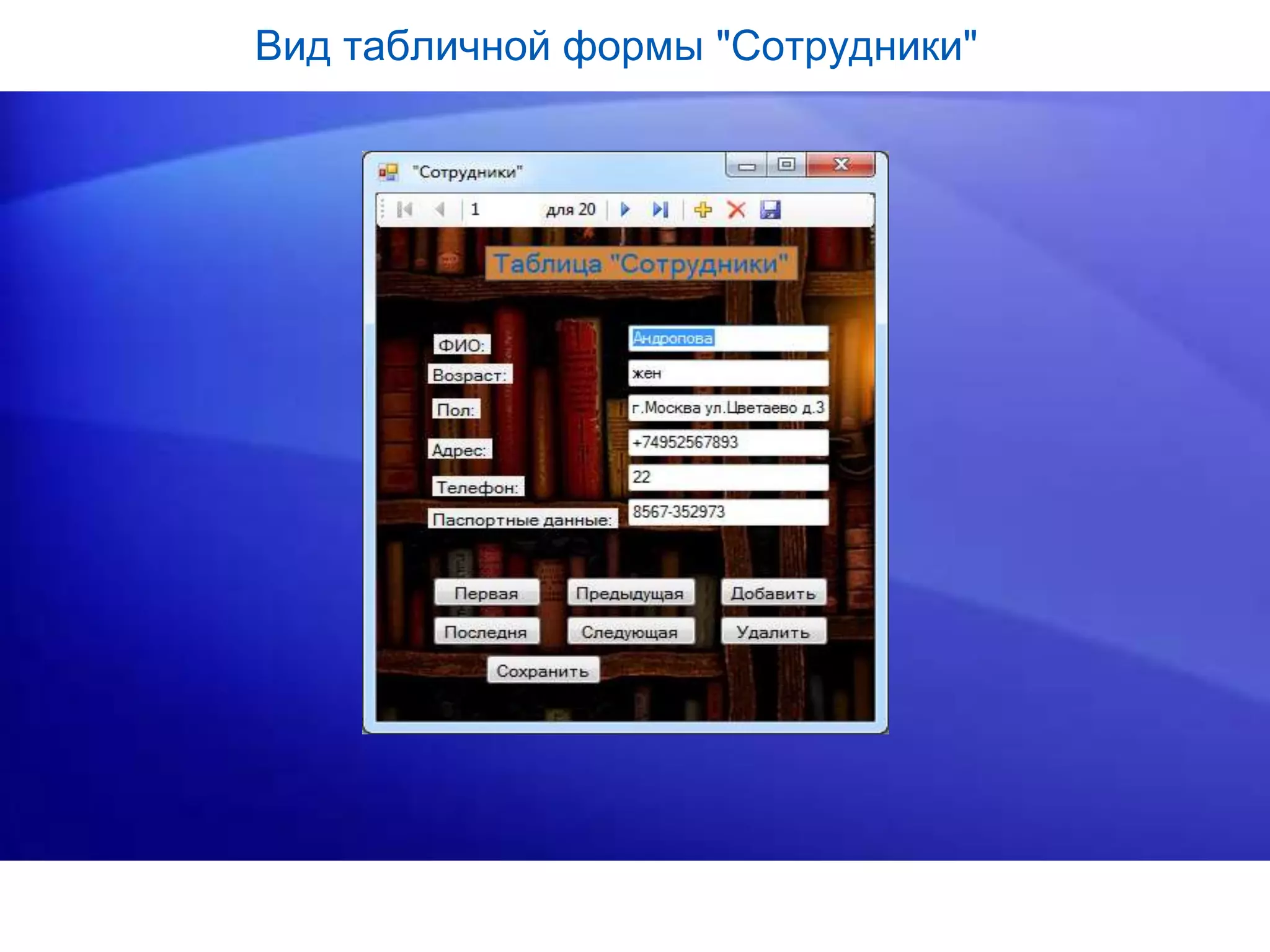This screenshot has width=1270, height=952.
Task: Click the toolbar grip handle
Action: coord(383,209)
